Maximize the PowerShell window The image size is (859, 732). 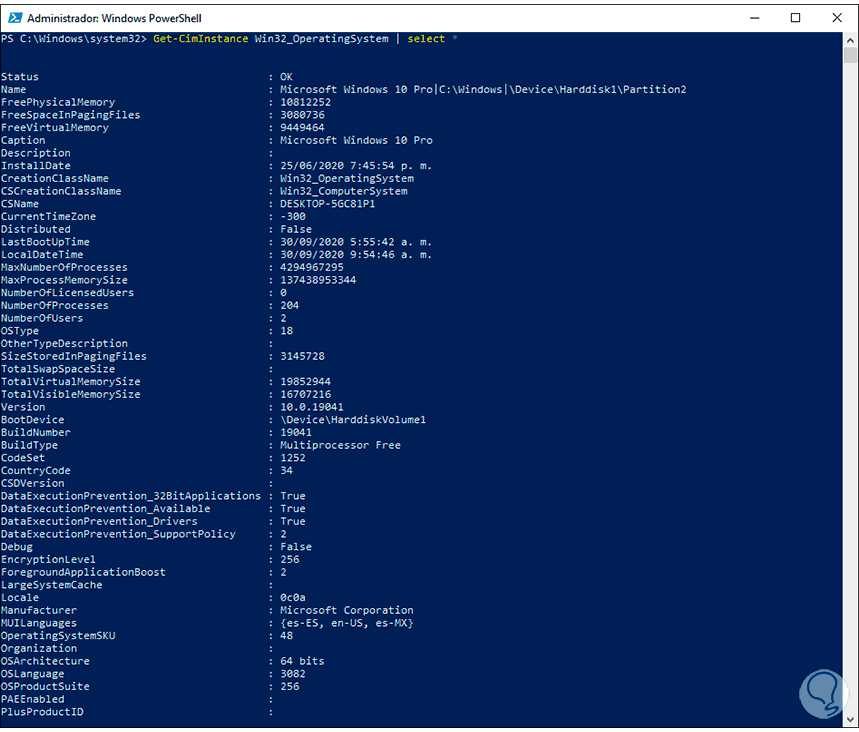point(795,18)
